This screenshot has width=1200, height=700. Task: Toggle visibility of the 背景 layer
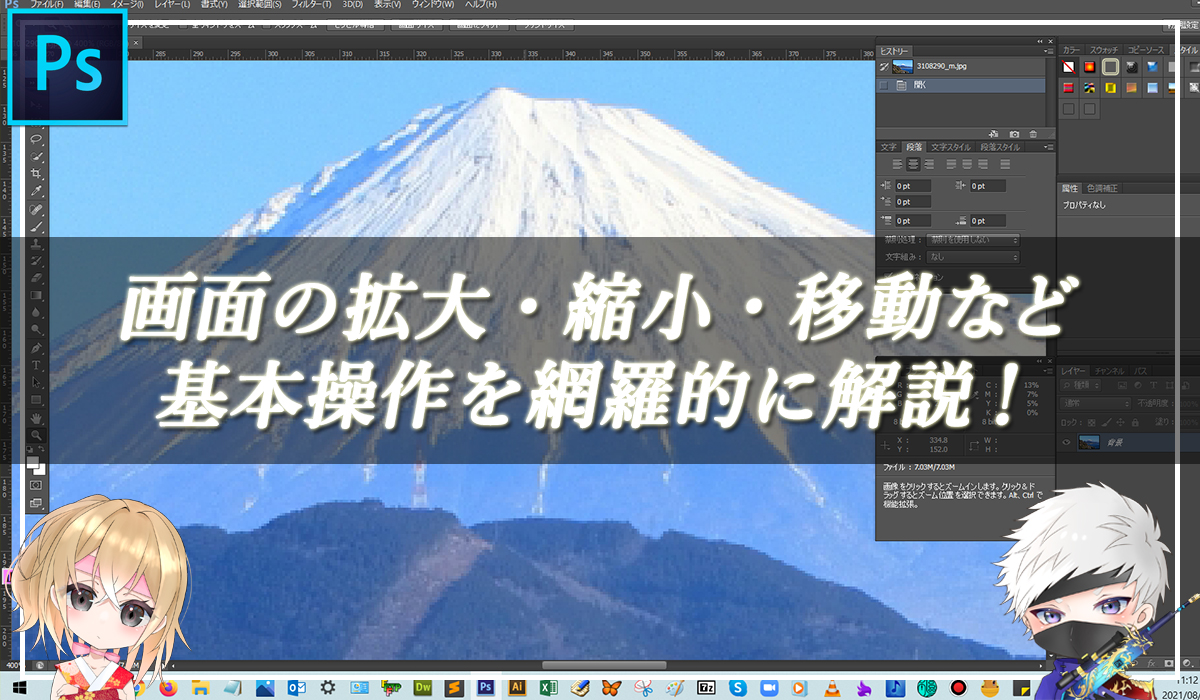1066,442
